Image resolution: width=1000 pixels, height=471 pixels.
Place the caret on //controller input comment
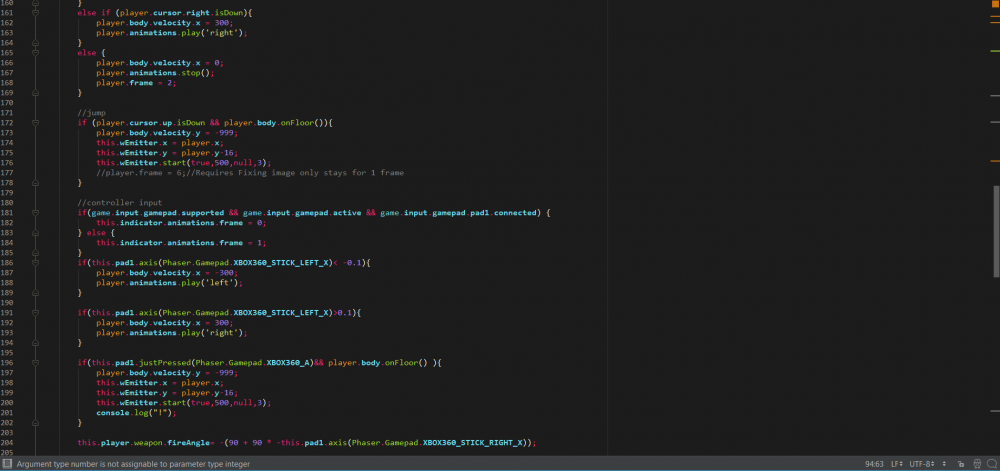pyautogui.click(x=120, y=203)
